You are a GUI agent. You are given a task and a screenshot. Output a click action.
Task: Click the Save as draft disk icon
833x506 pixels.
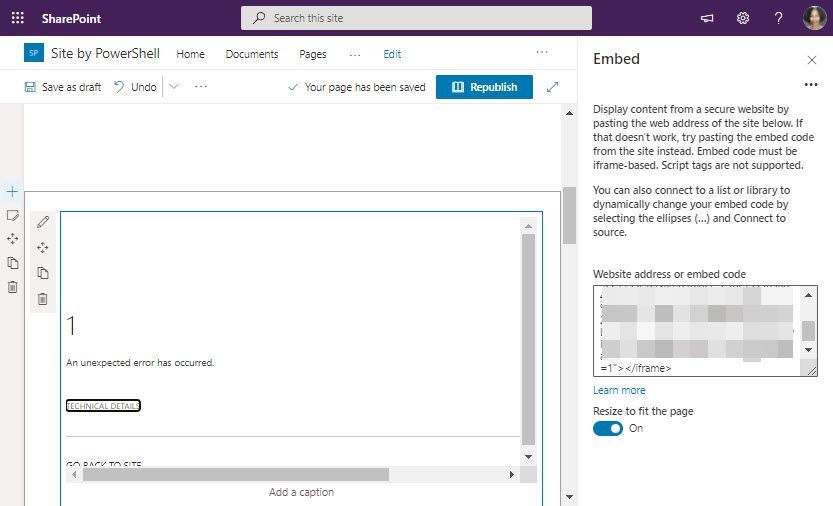tap(30, 87)
